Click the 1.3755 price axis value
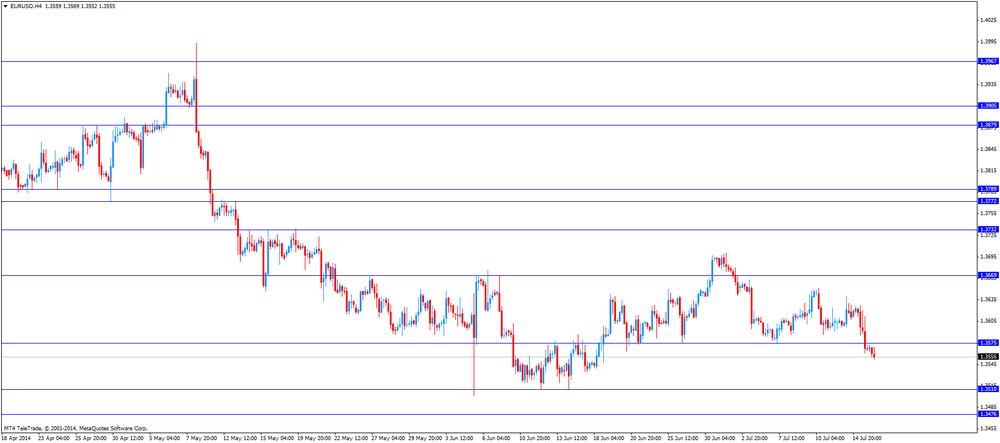 tap(990, 214)
